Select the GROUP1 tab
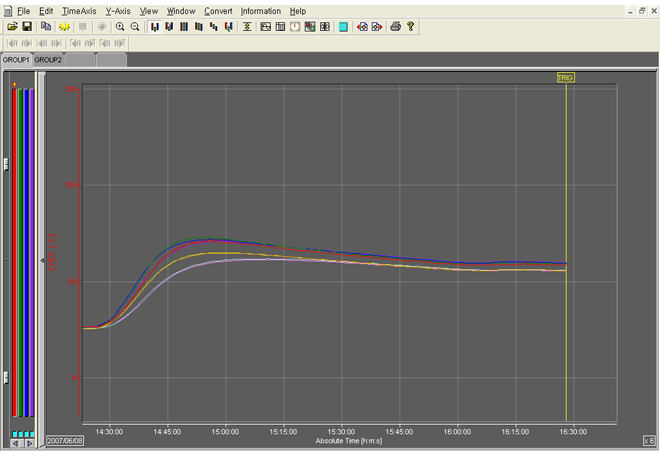Image resolution: width=660 pixels, height=456 pixels. click(16, 60)
